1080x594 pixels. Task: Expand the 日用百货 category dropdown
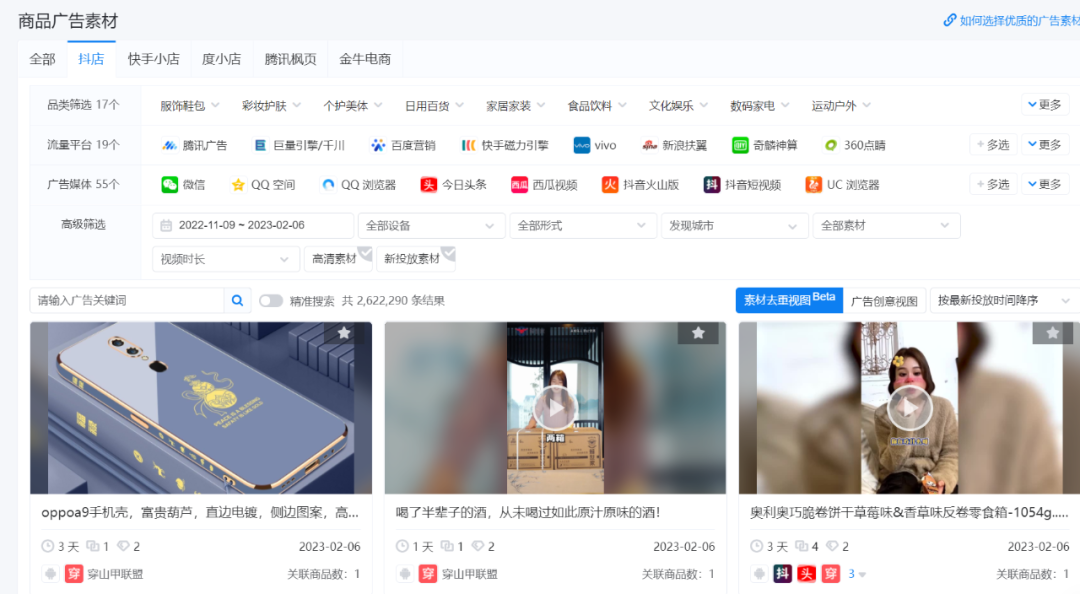click(433, 105)
